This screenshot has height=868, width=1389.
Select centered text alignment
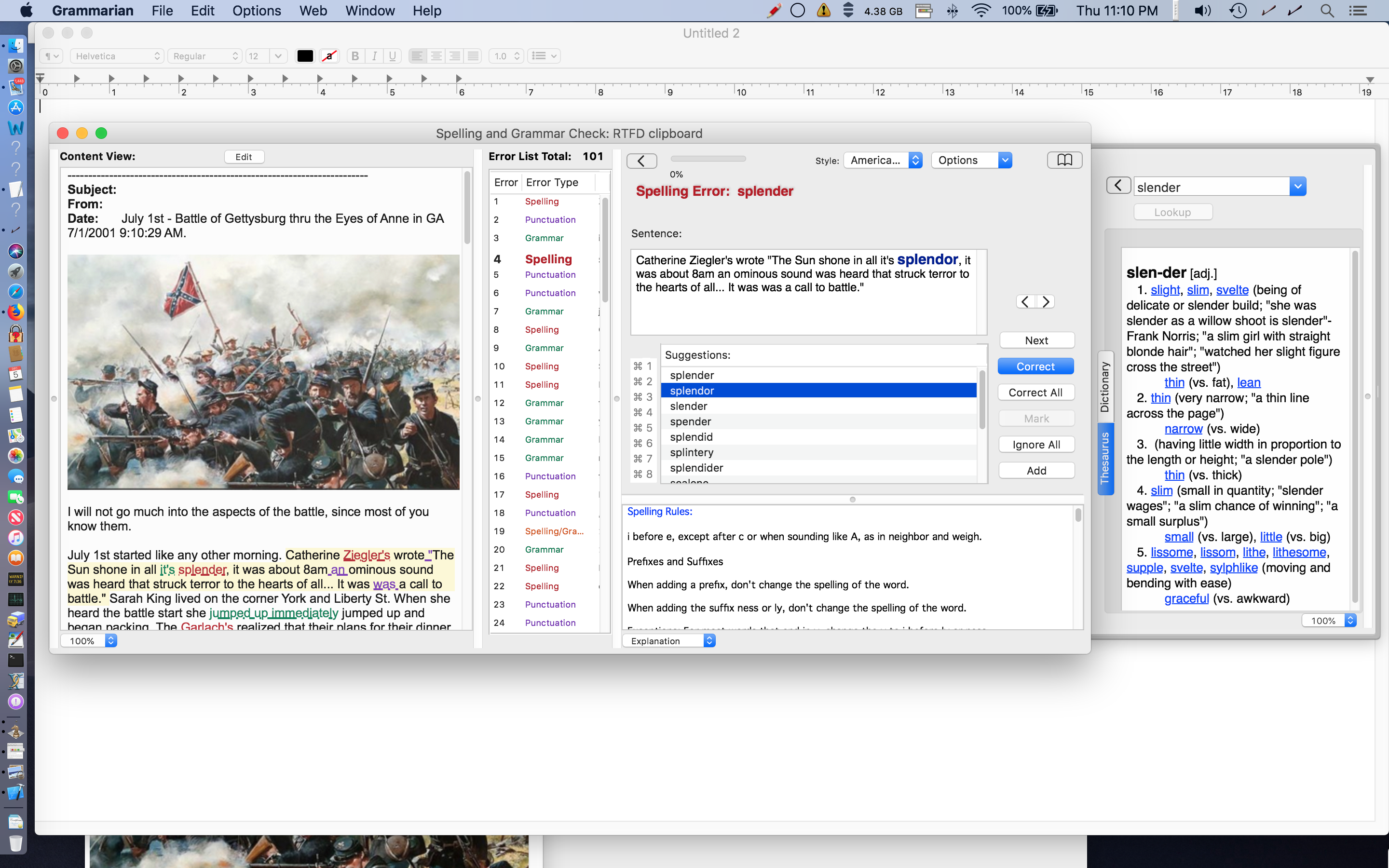pos(436,55)
